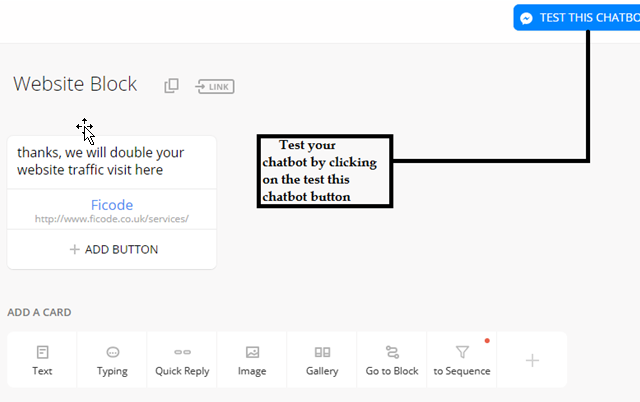Viewport: 640px width, 402px height.
Task: Click the red dot on to Sequence
Action: point(487,341)
